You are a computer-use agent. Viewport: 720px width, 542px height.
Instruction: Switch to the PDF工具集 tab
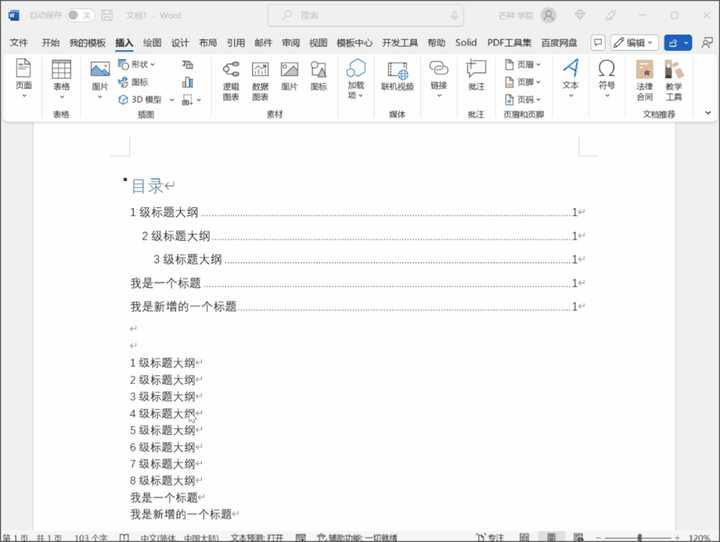point(509,43)
